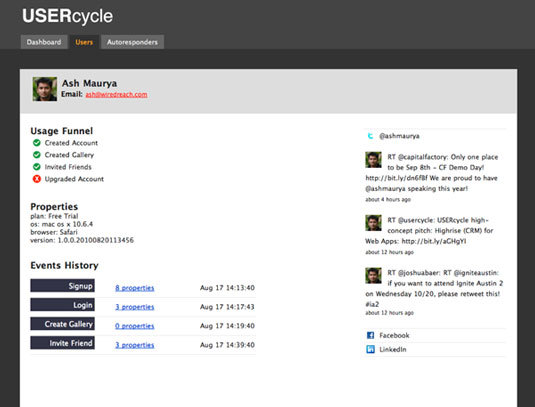Click avatar on the @capitalfactory retweet

[373, 160]
